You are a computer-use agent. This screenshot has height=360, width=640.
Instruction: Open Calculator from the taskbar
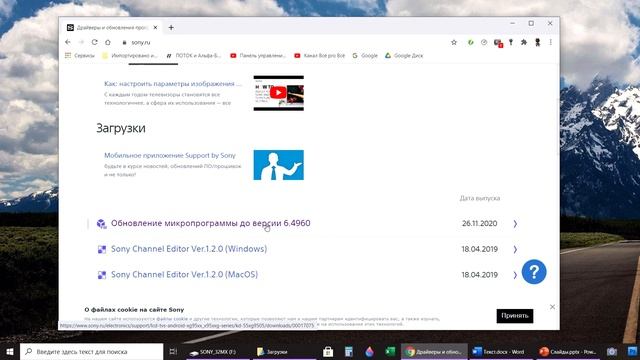(348, 352)
